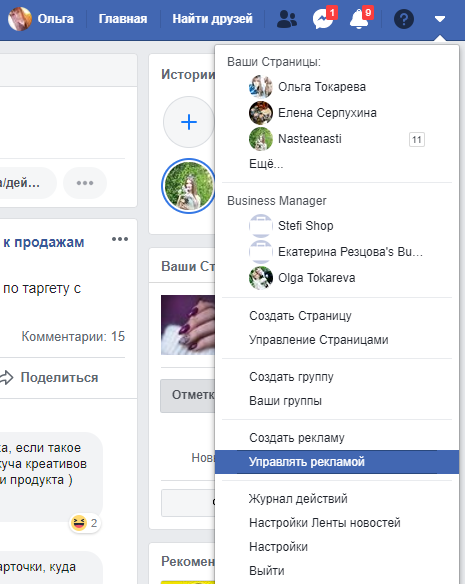Select Создать Страницу menu item

tap(300, 316)
